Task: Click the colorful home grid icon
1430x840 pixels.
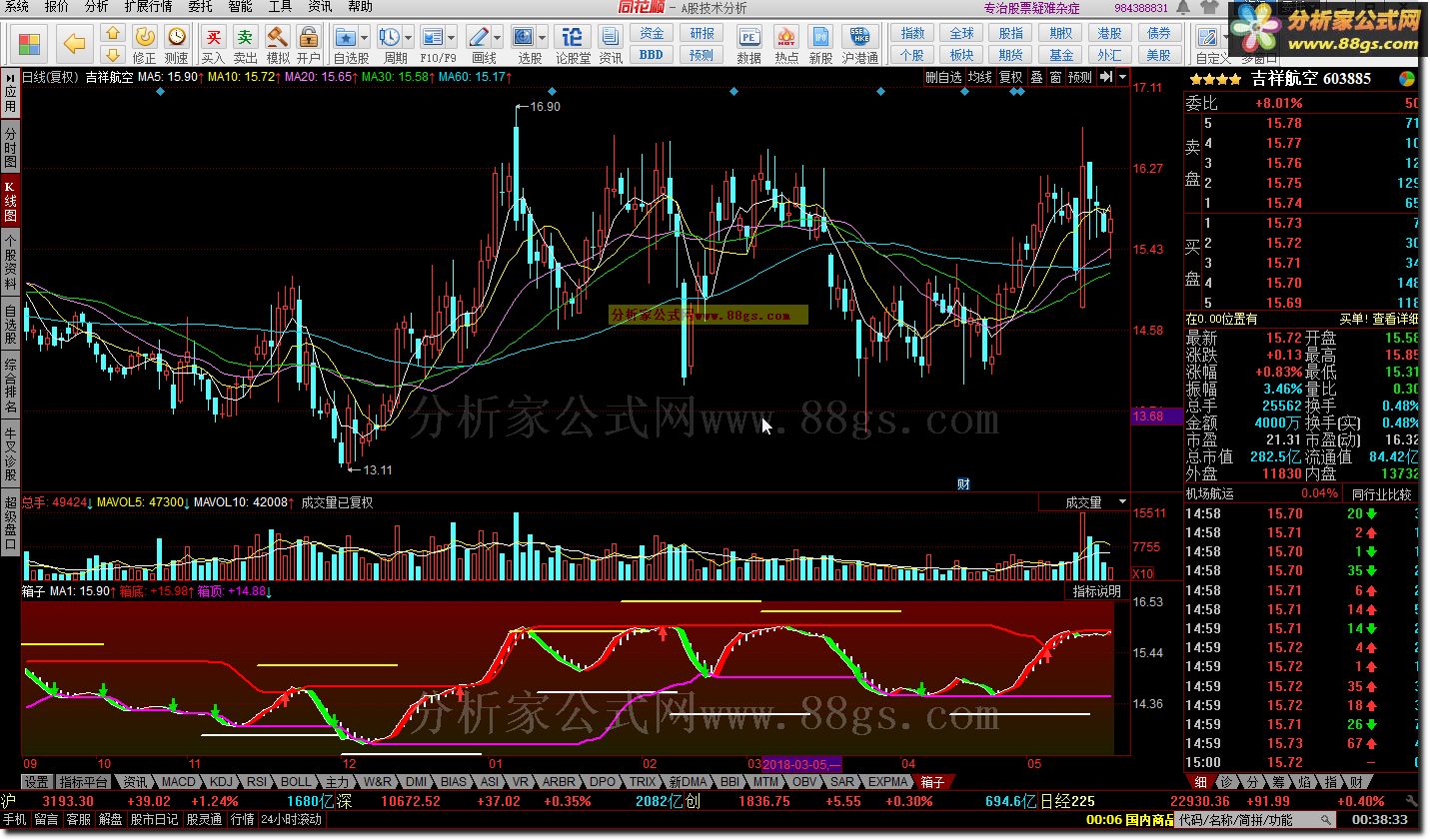Action: [30, 44]
